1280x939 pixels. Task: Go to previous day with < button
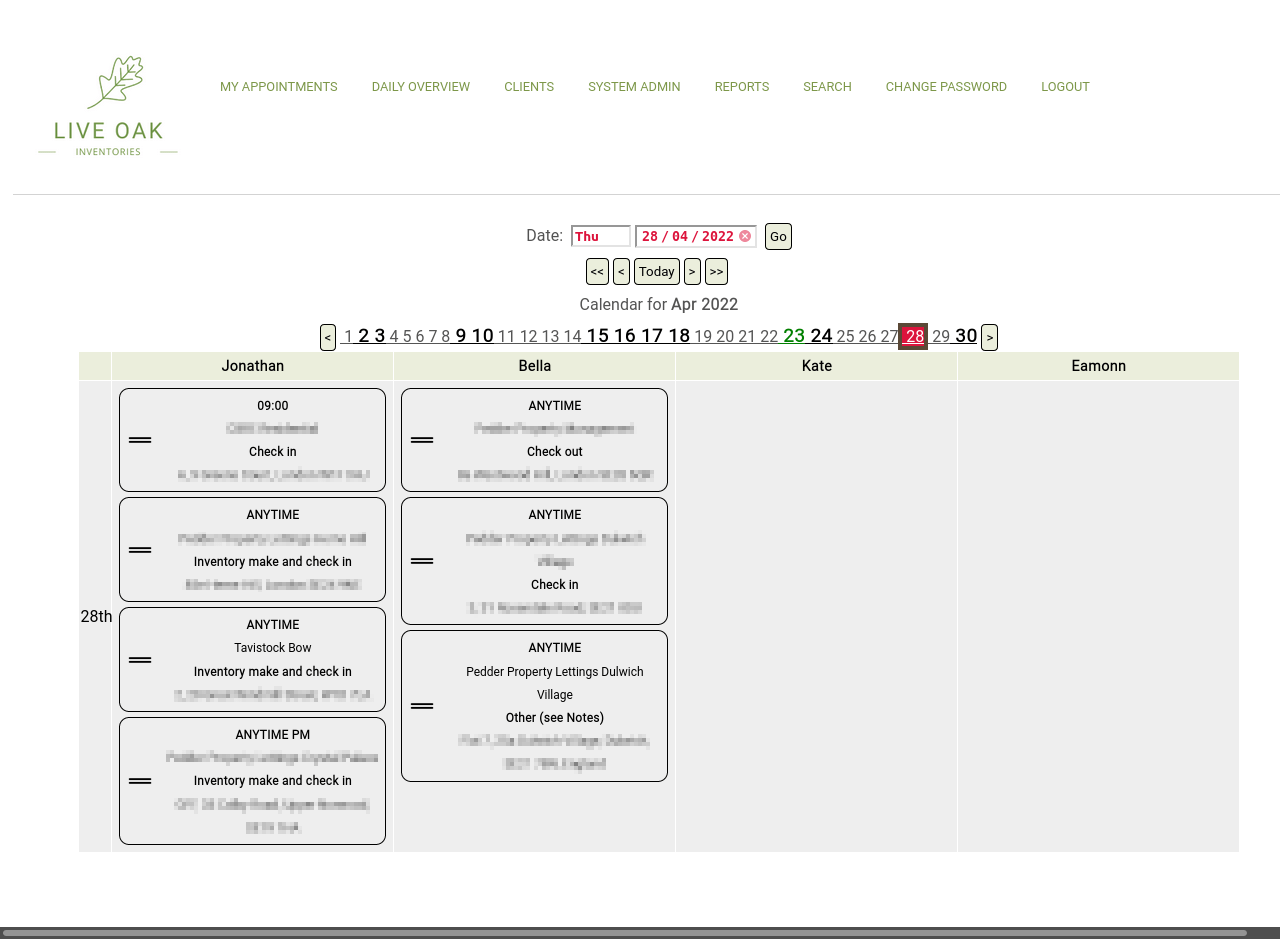click(x=621, y=271)
